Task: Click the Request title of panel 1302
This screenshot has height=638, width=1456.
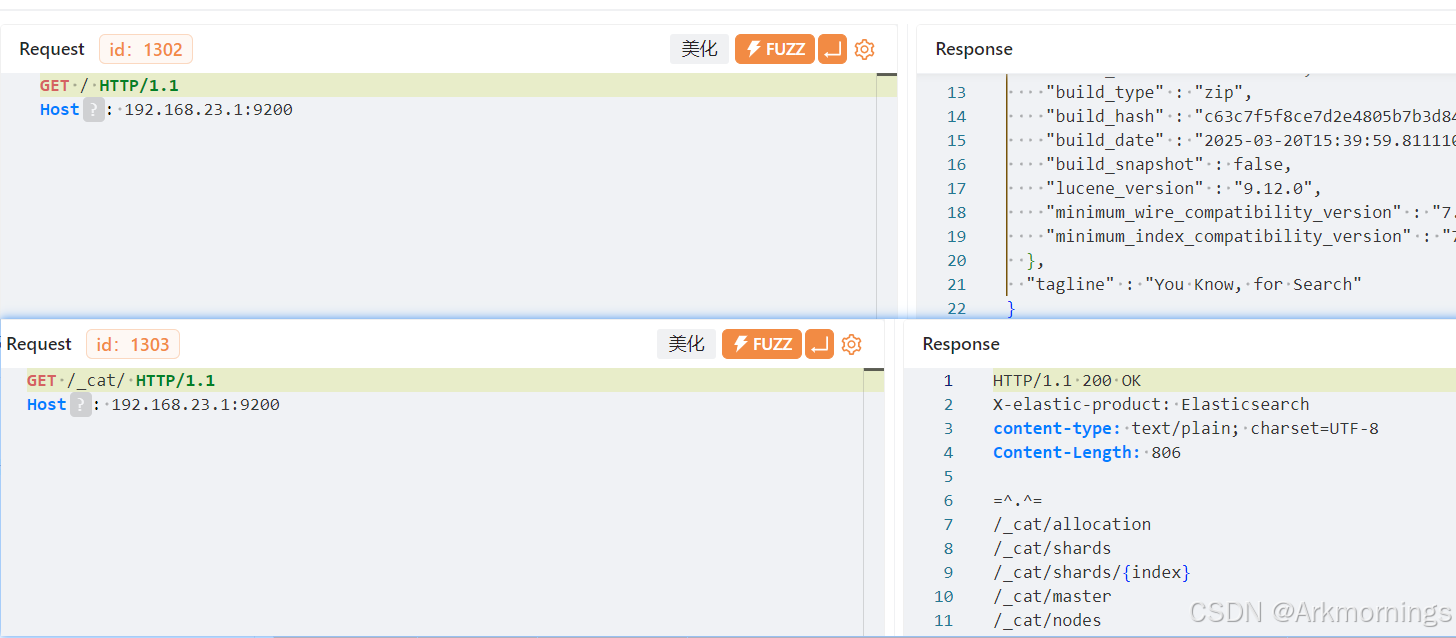Action: coord(52,49)
